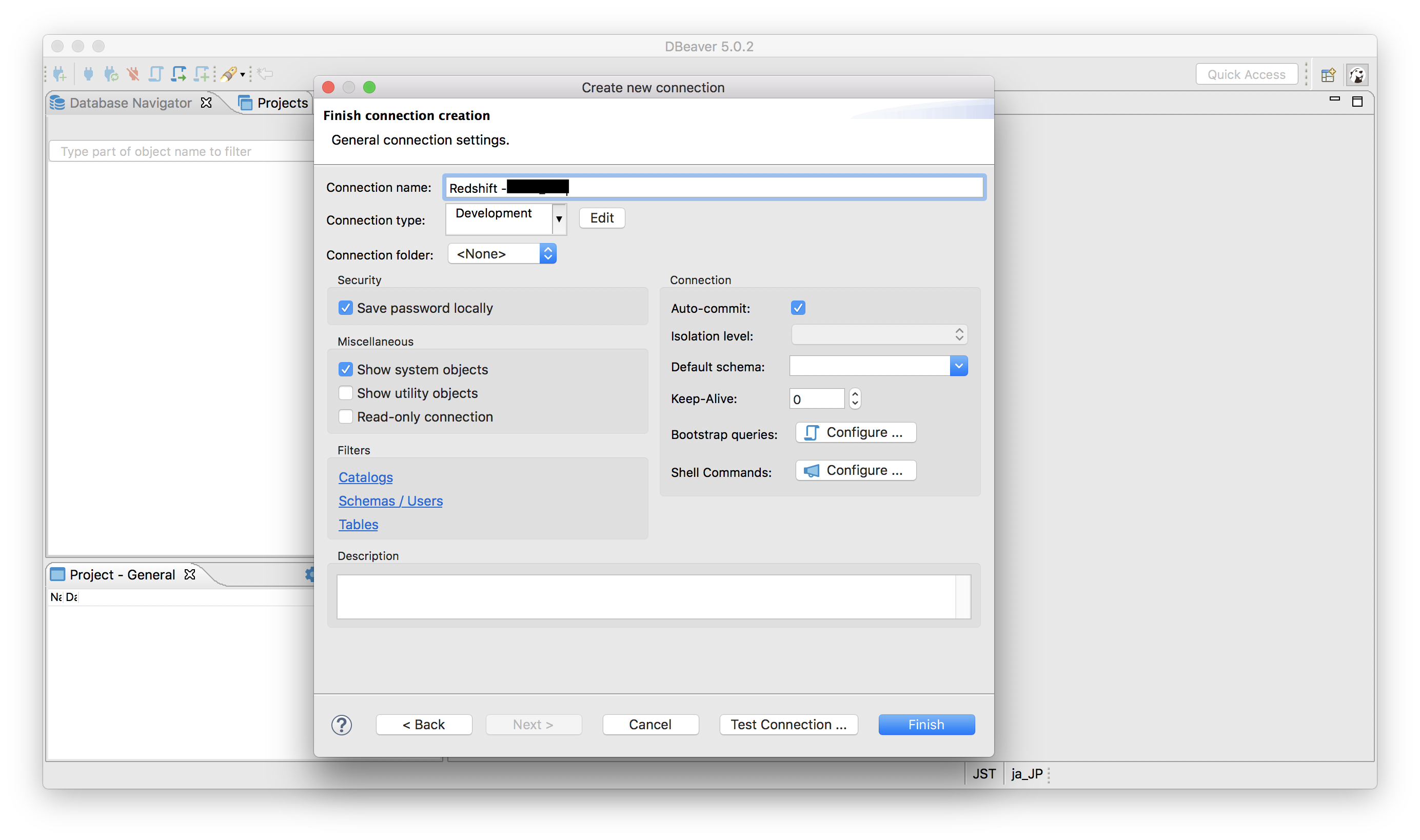Click the Connect plug icon in the main toolbar
The width and height of the screenshot is (1420, 840).
coord(88,73)
